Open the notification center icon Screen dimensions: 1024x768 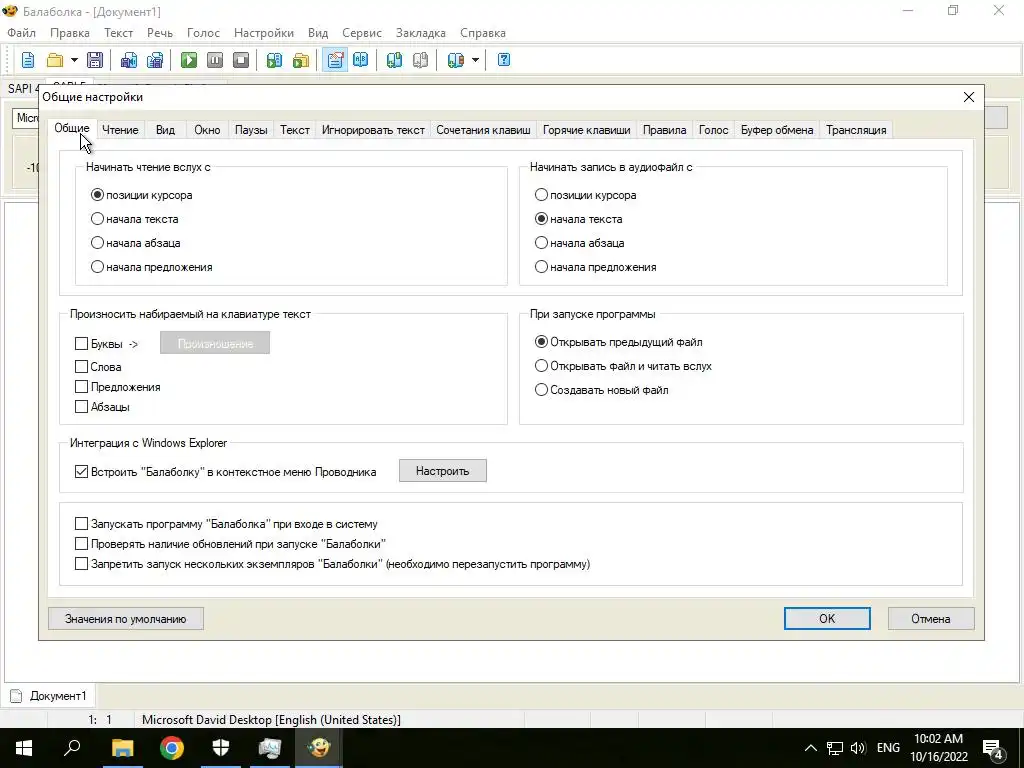click(993, 749)
